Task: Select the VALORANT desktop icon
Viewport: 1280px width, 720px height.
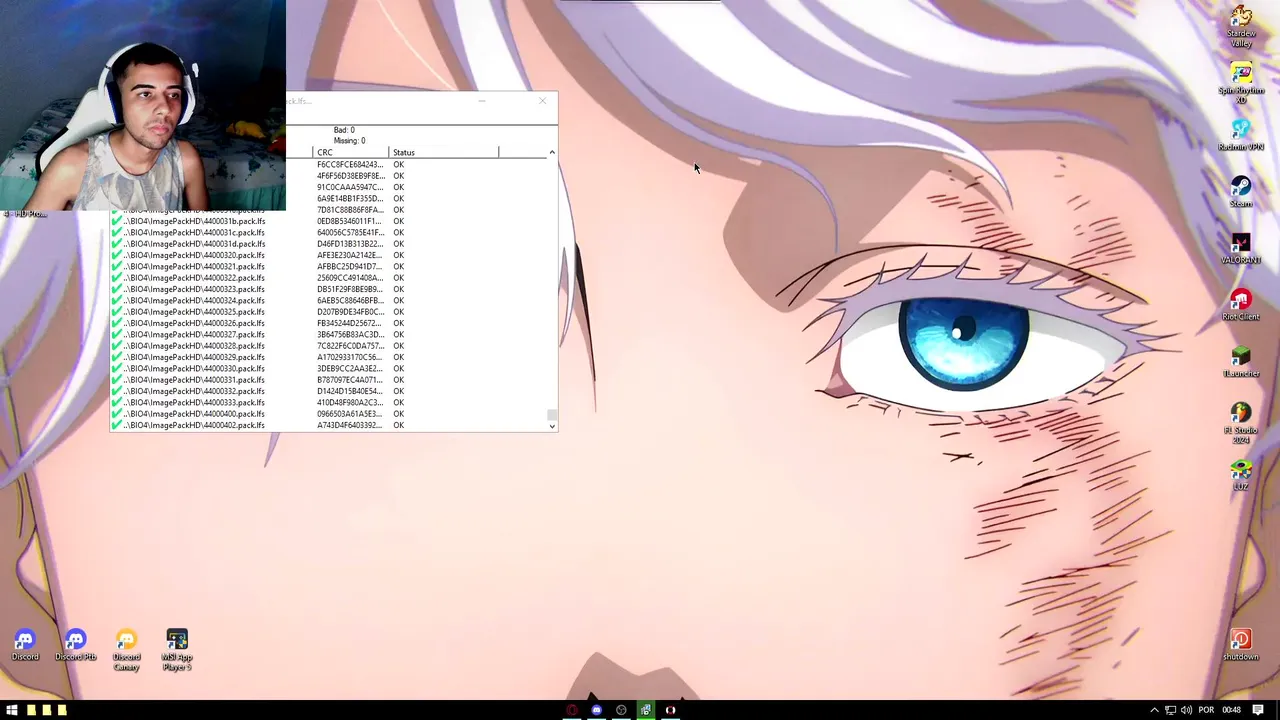Action: (x=1241, y=249)
